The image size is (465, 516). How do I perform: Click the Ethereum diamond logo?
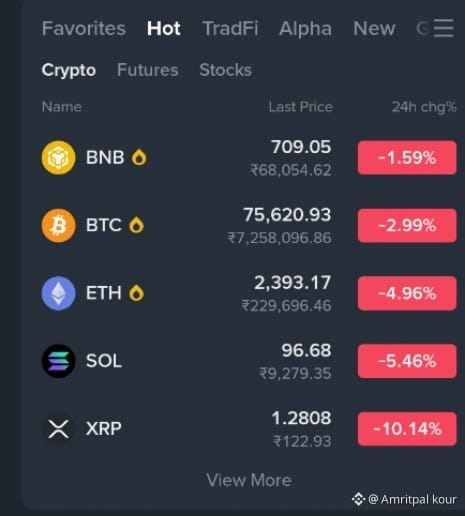(x=58, y=293)
